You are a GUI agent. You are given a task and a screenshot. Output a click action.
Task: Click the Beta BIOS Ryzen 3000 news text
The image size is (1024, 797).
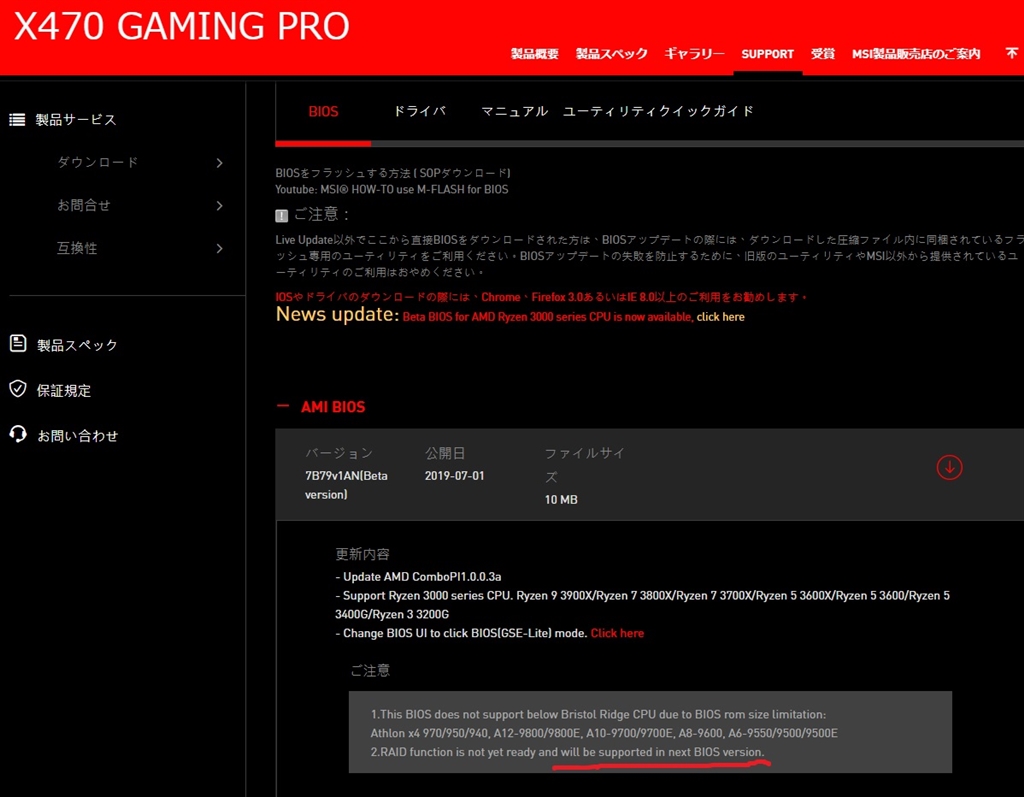click(548, 317)
